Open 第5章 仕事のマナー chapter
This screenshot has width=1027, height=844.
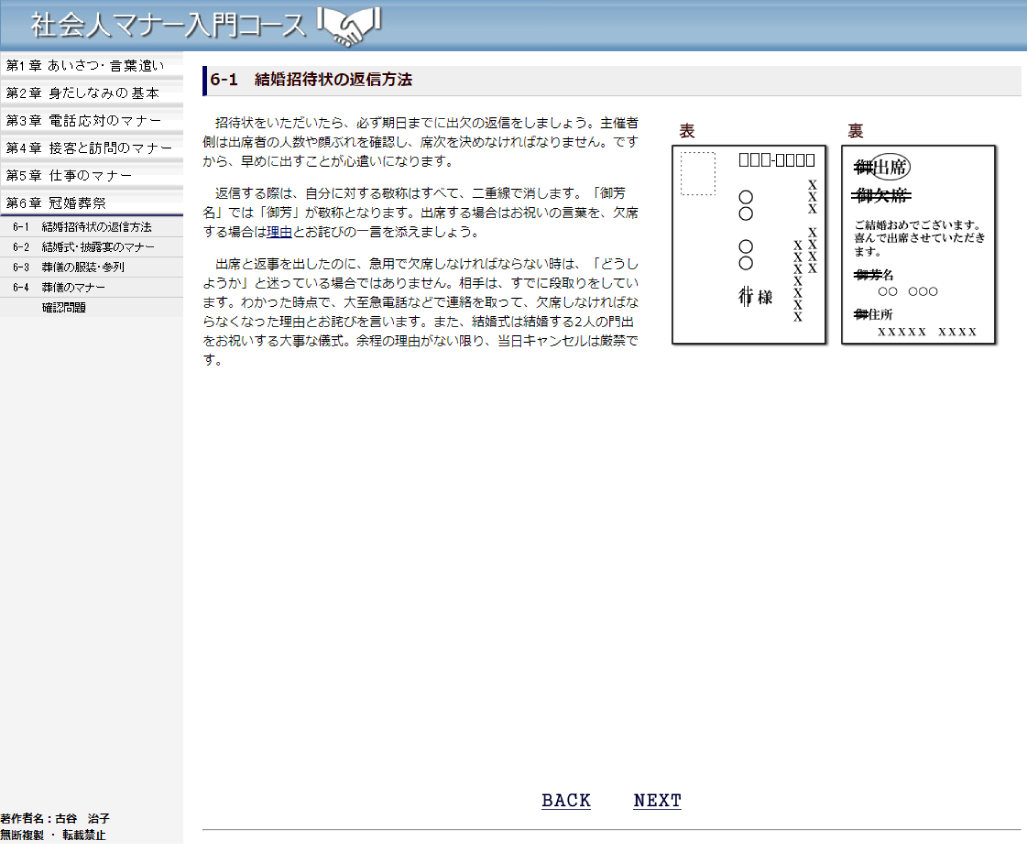click(x=70, y=176)
